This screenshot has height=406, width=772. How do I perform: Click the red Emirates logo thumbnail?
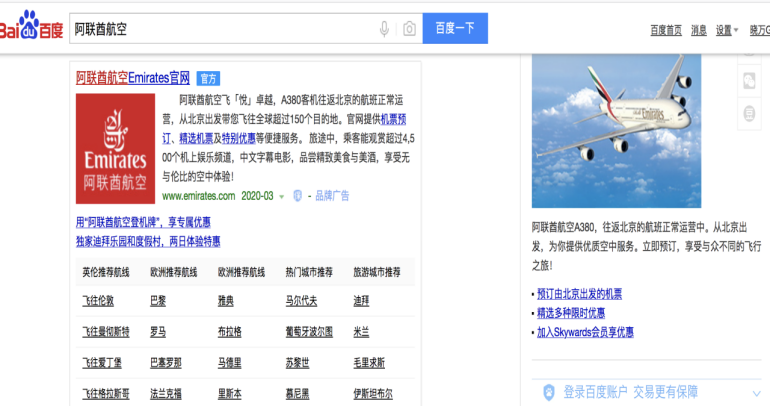(x=115, y=149)
